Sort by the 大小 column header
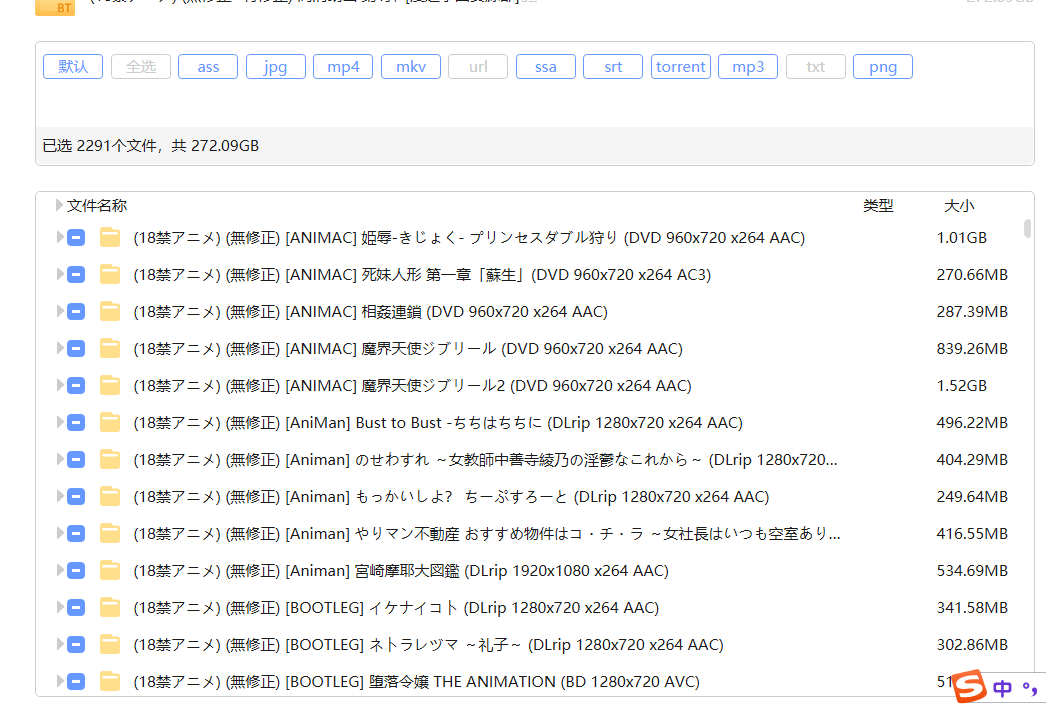The image size is (1046, 719). (x=958, y=206)
